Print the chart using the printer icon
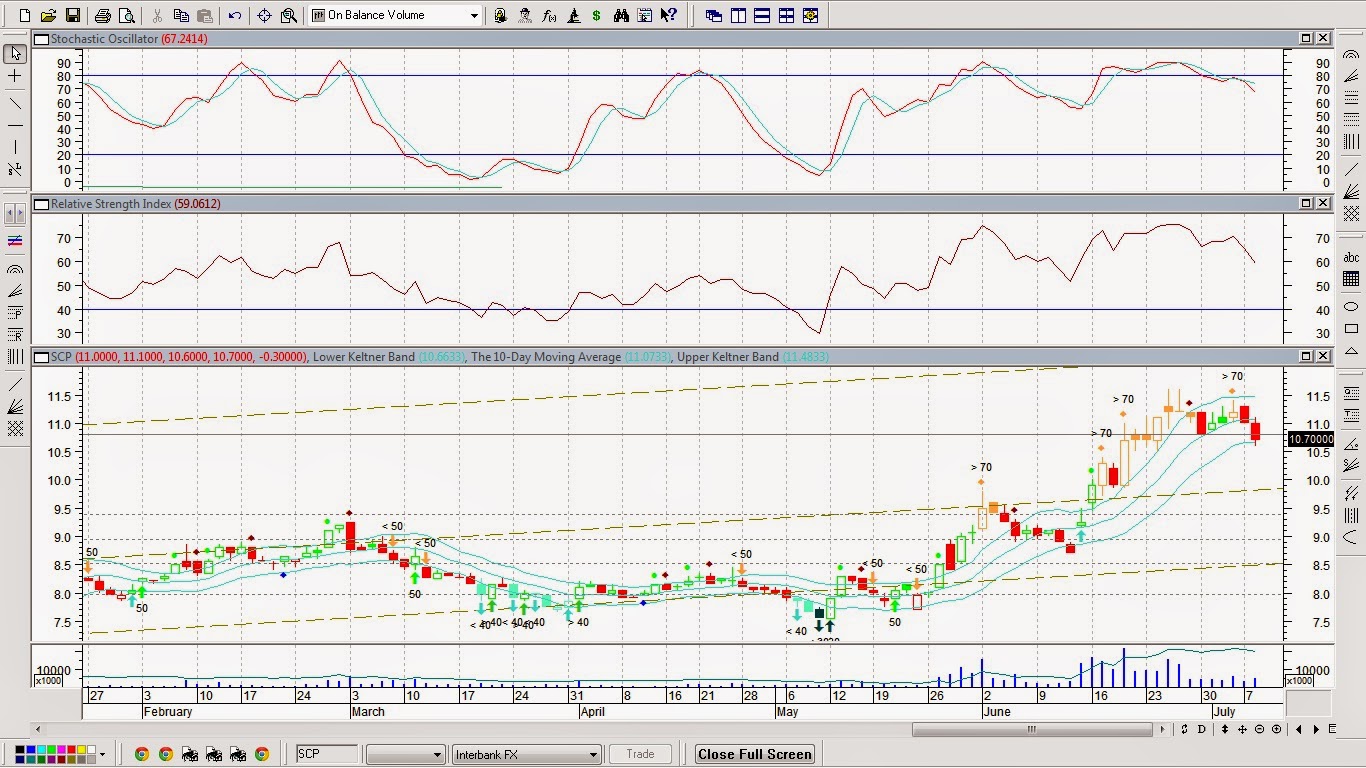 [x=102, y=15]
